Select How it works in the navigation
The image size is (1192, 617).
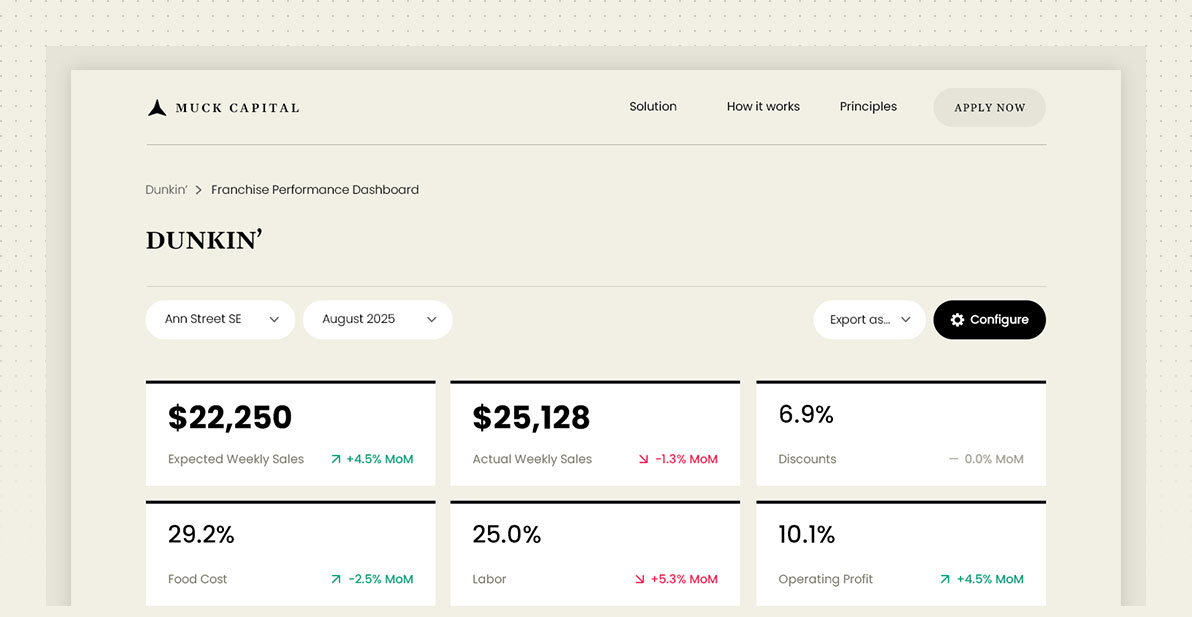(x=763, y=106)
